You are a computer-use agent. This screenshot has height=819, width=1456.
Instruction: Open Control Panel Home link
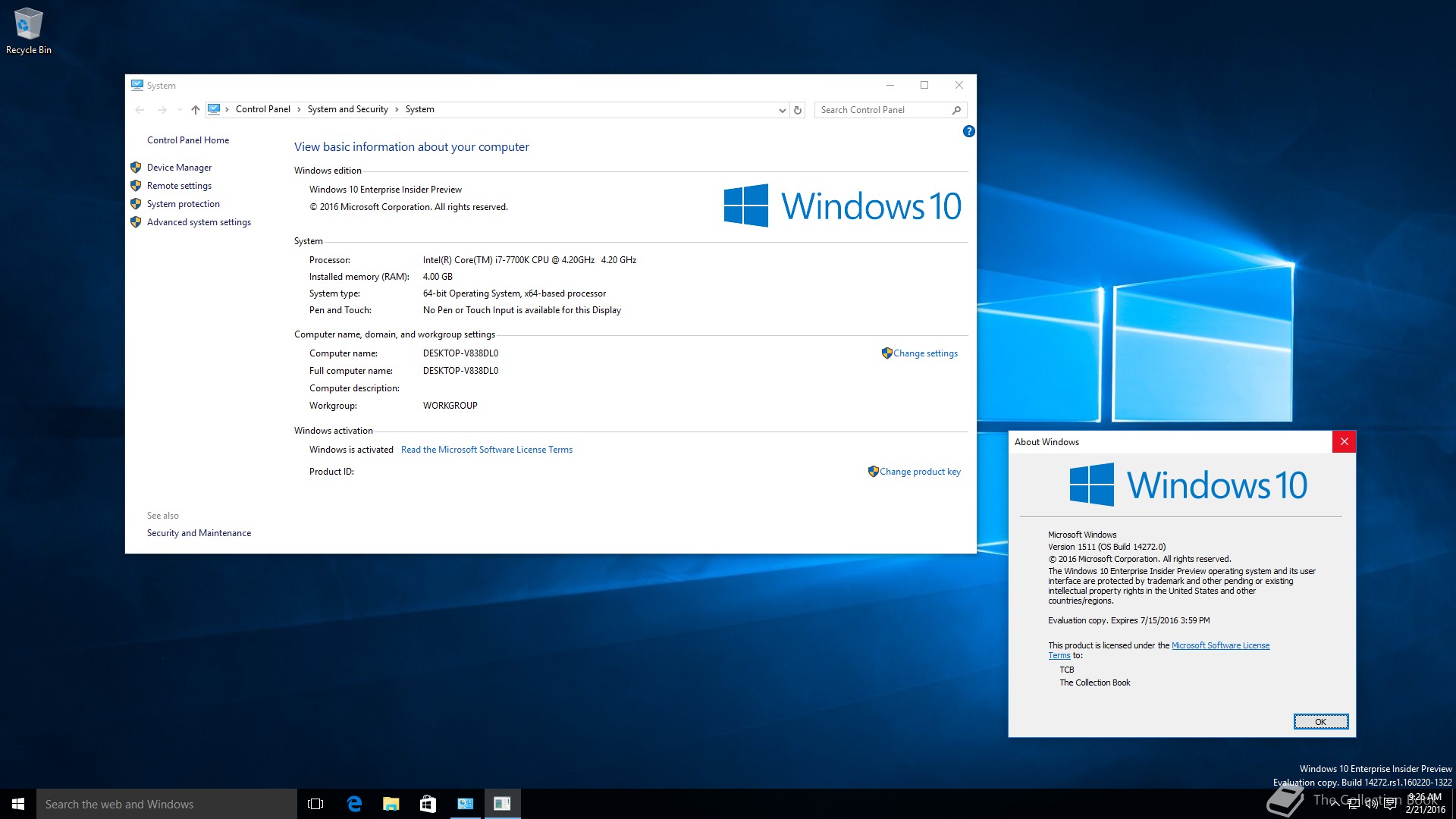click(x=188, y=140)
